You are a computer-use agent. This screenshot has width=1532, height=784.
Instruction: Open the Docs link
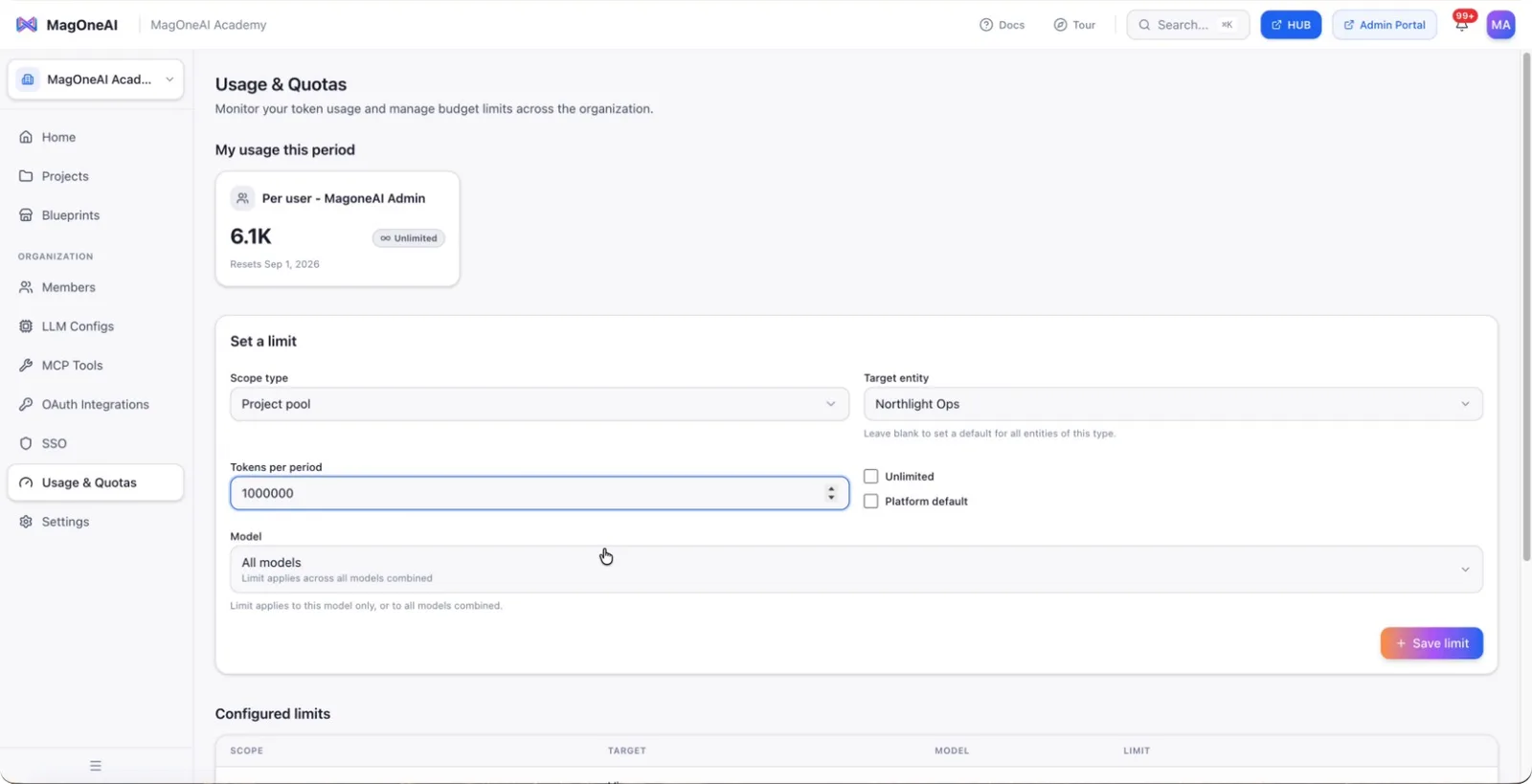[1002, 25]
